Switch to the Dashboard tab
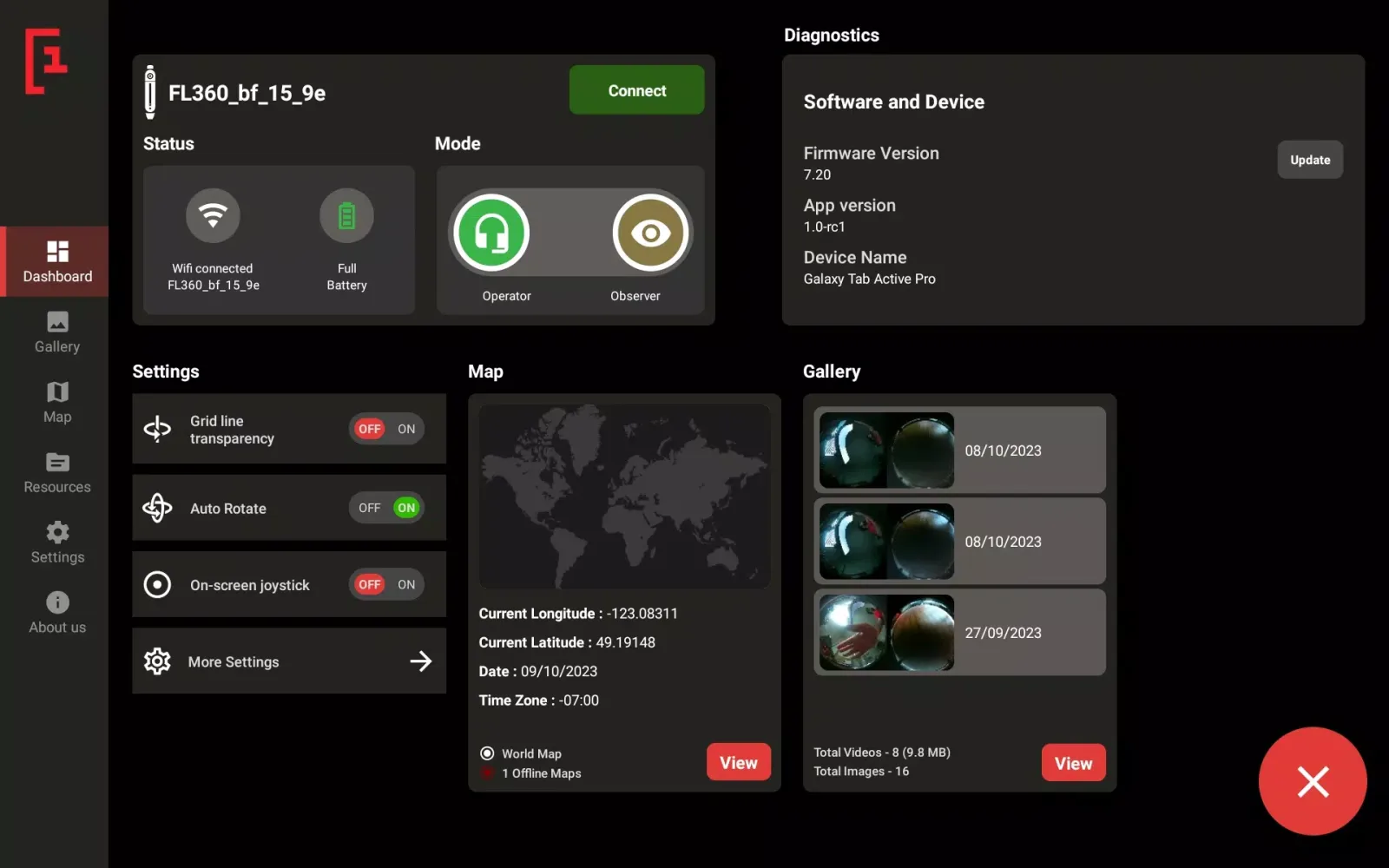Screen dimensions: 1389x868 coord(56,261)
